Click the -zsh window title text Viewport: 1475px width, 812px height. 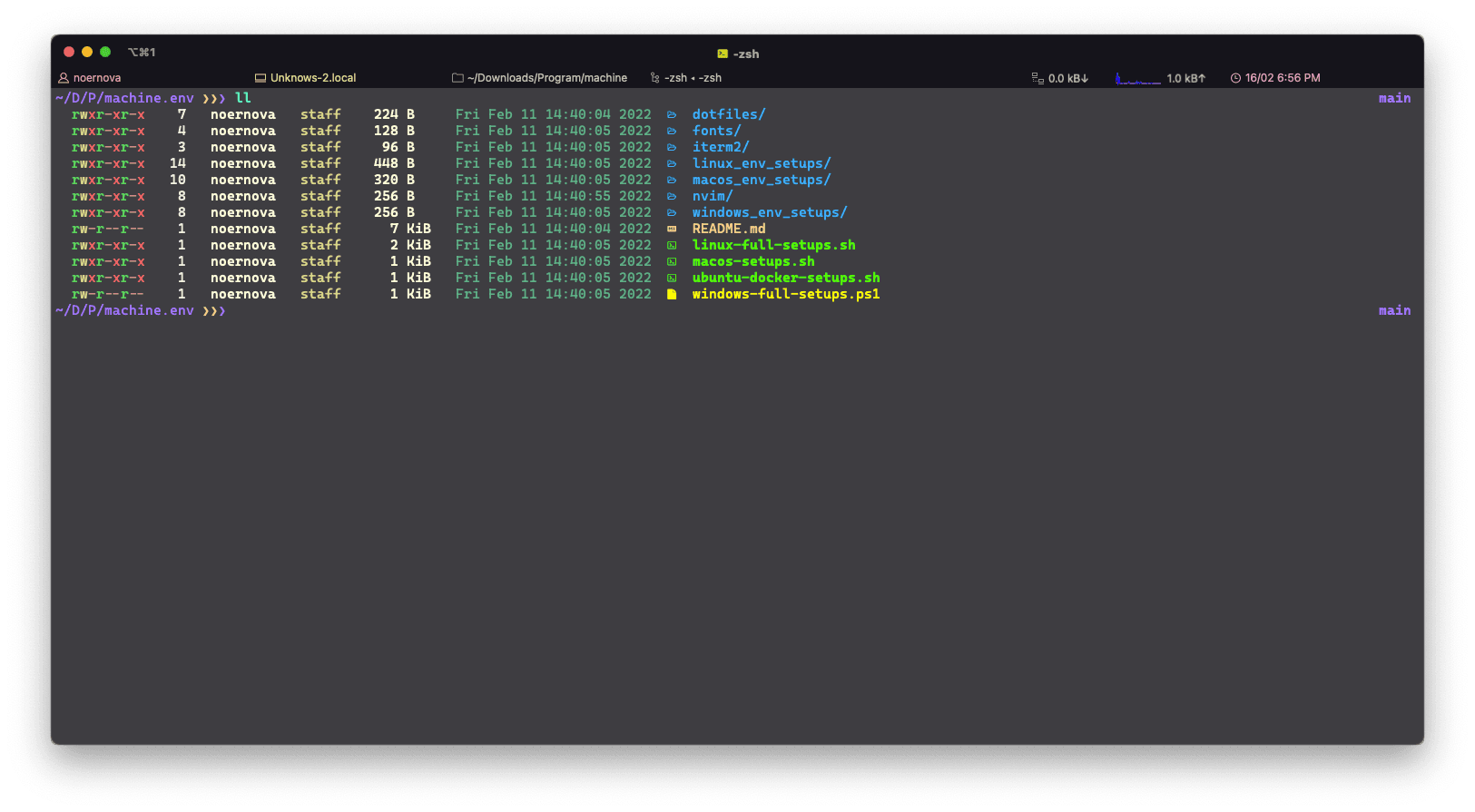(x=746, y=54)
